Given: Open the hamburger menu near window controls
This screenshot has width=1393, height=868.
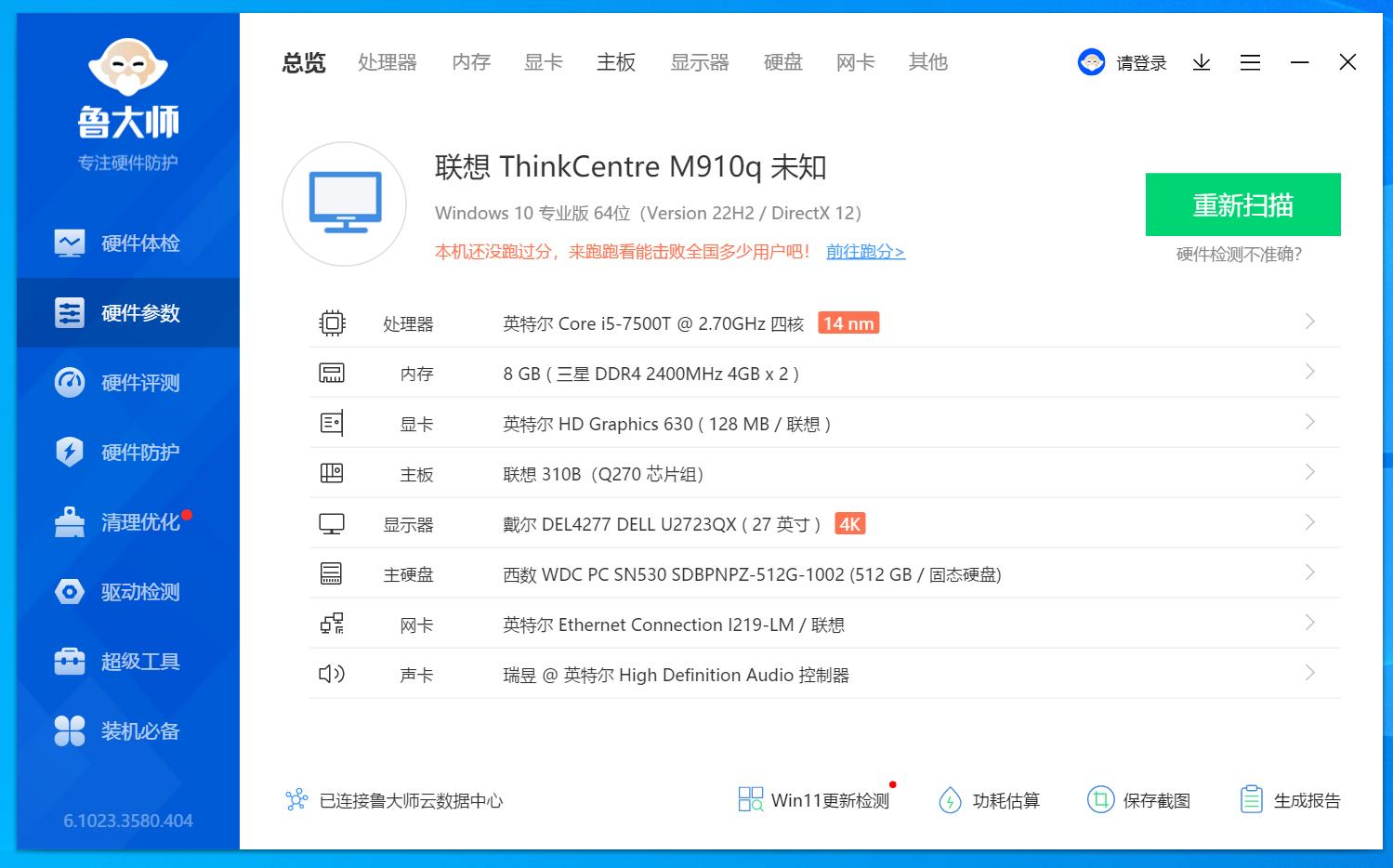Looking at the screenshot, I should coord(1249,62).
